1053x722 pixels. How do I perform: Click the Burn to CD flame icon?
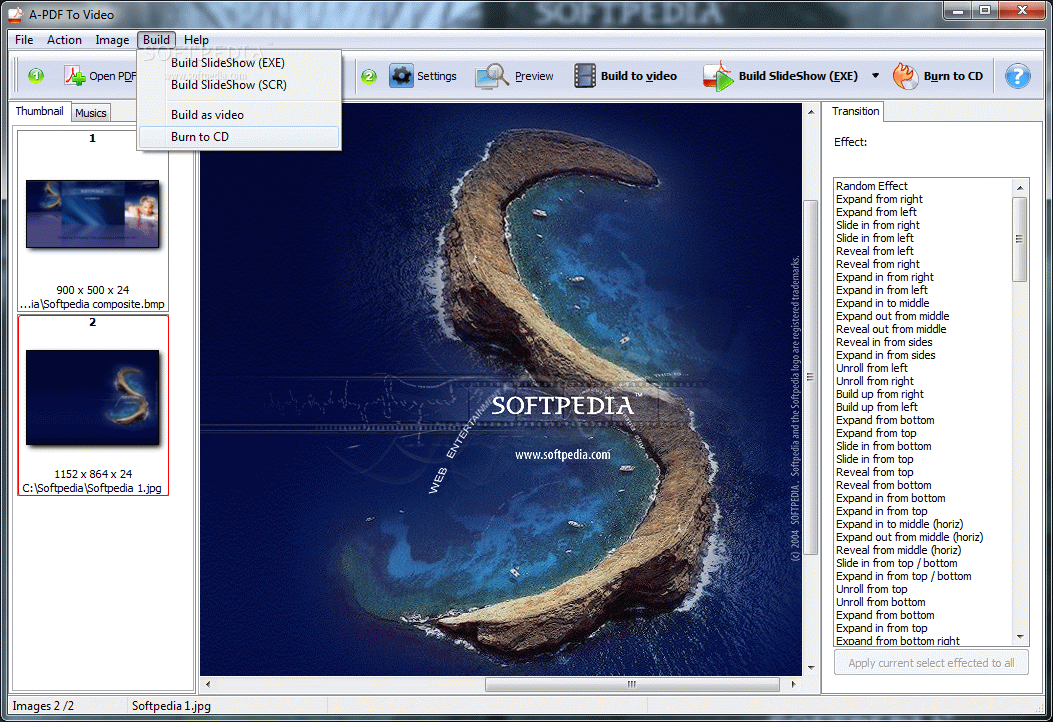(905, 76)
